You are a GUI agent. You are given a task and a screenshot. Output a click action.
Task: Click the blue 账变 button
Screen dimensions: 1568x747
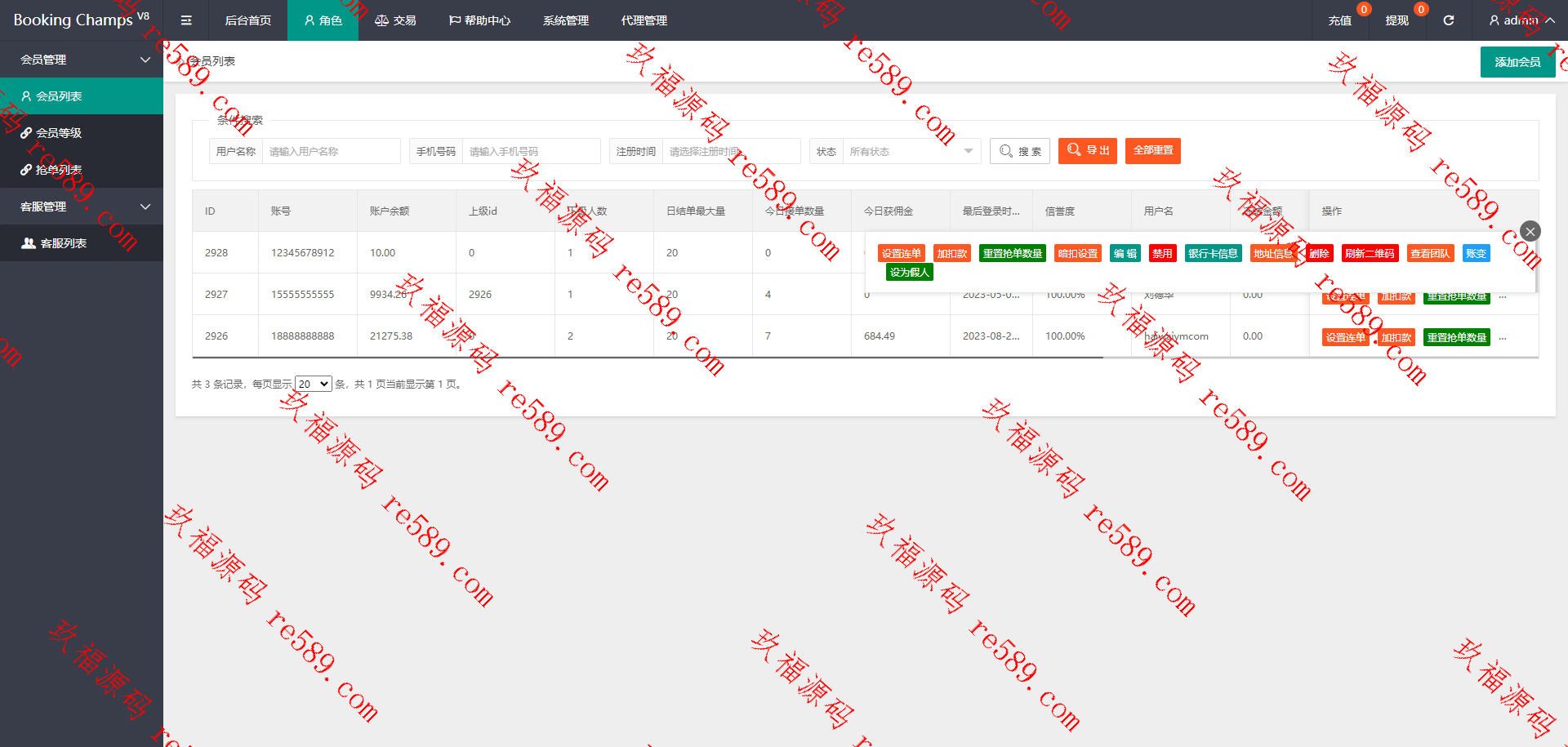coord(1477,254)
